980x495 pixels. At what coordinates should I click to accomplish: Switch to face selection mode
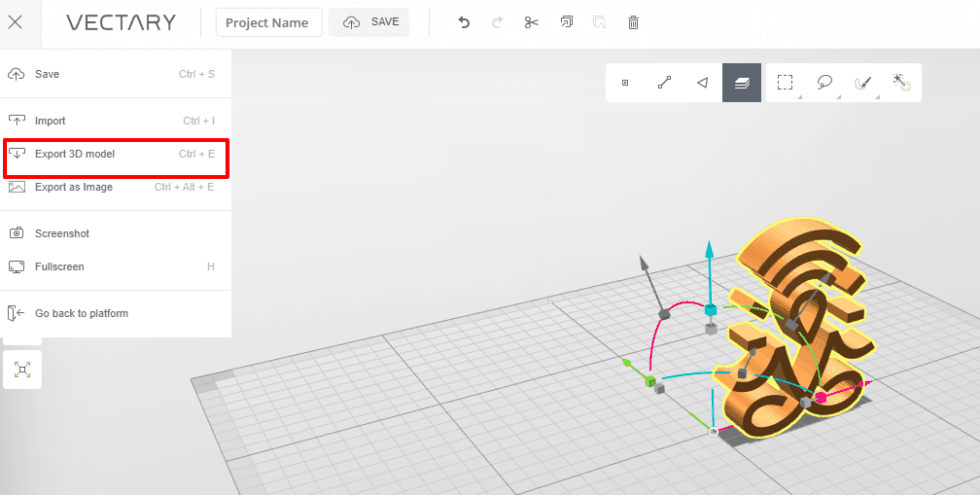point(702,82)
